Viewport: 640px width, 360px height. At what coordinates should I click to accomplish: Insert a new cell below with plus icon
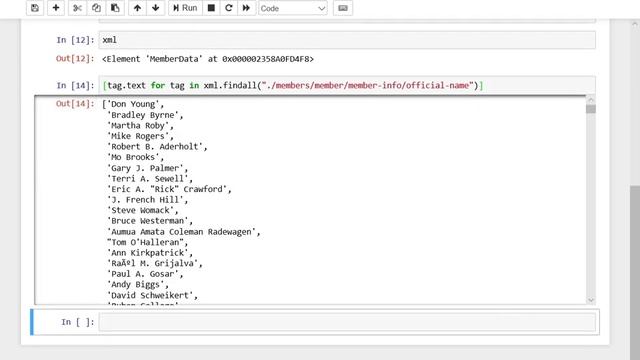pyautogui.click(x=56, y=8)
